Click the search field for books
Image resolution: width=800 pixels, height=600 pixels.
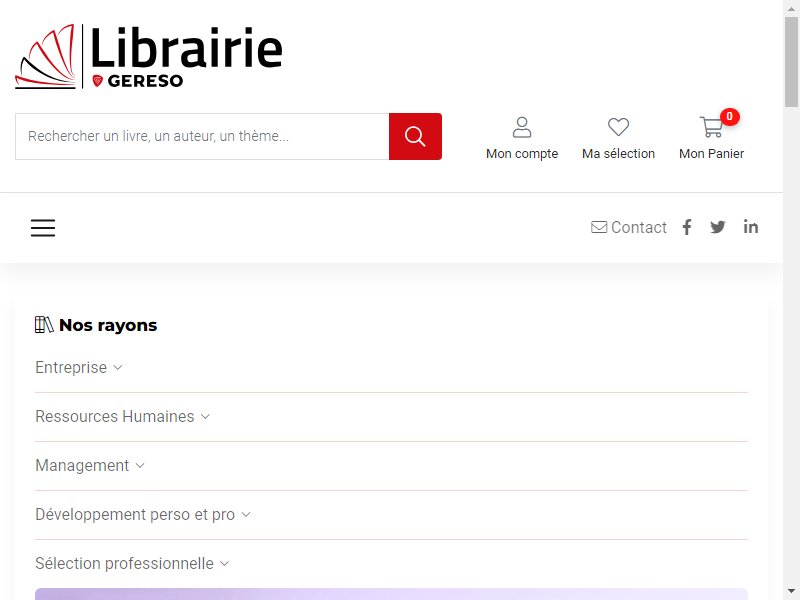pyautogui.click(x=202, y=136)
